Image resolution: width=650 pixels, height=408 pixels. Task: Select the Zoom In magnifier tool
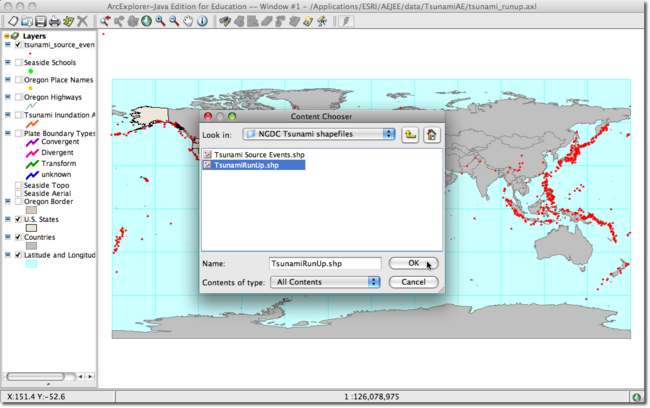160,21
